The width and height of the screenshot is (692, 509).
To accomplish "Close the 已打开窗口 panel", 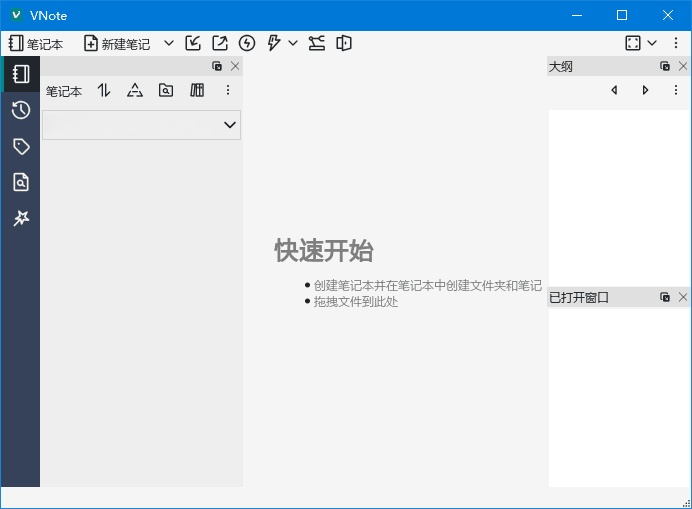I will click(683, 297).
